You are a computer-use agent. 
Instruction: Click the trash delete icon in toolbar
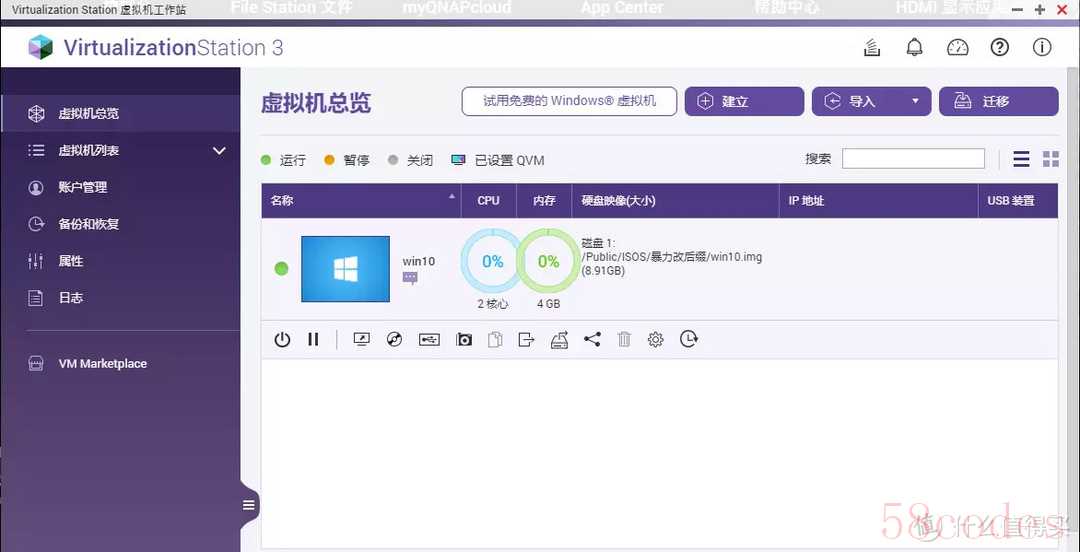pyautogui.click(x=624, y=339)
